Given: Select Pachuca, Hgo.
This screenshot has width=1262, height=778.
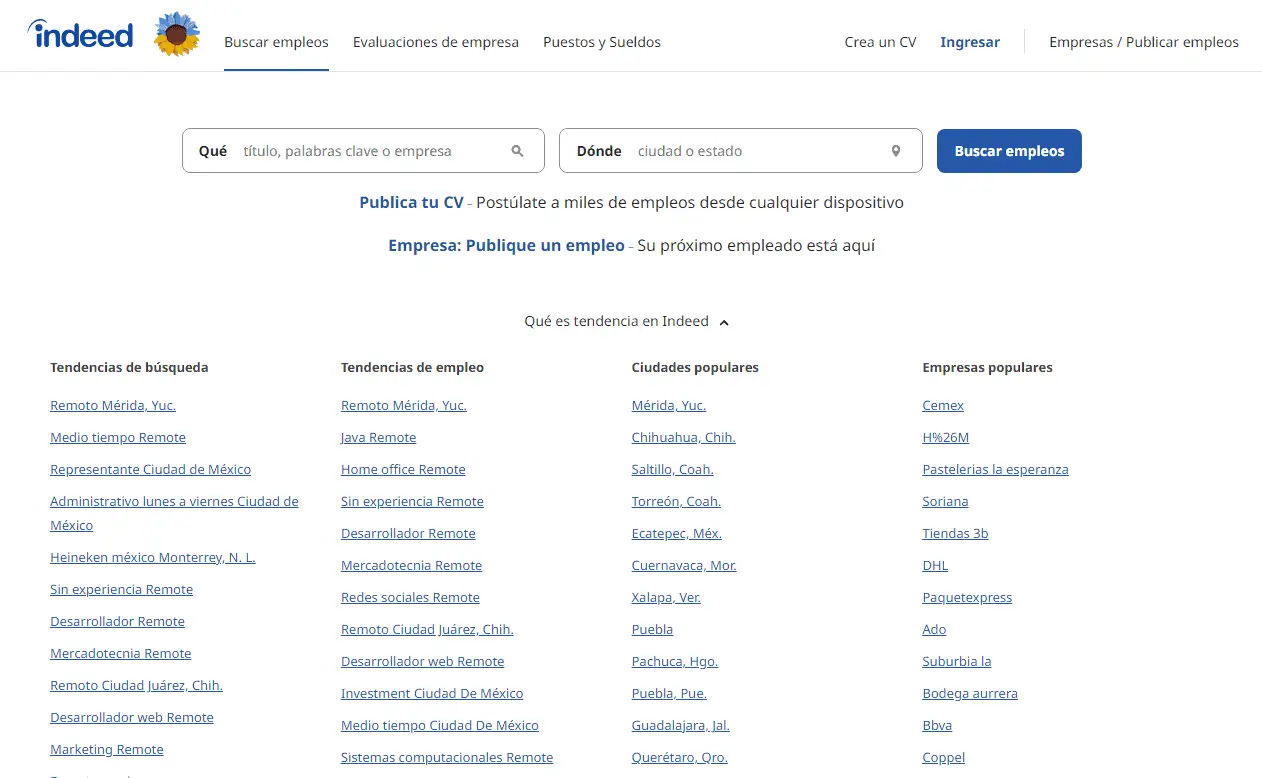Looking at the screenshot, I should (675, 661).
